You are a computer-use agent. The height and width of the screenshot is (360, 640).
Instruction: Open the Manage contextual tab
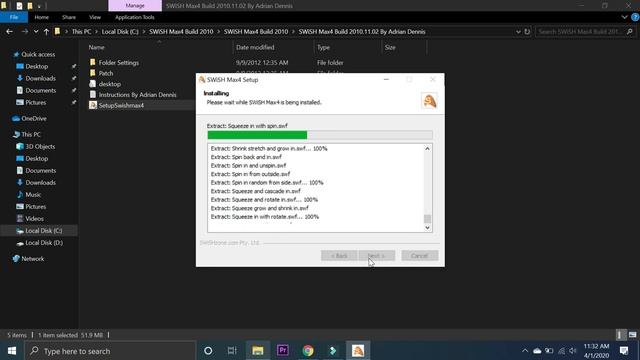click(x=135, y=6)
